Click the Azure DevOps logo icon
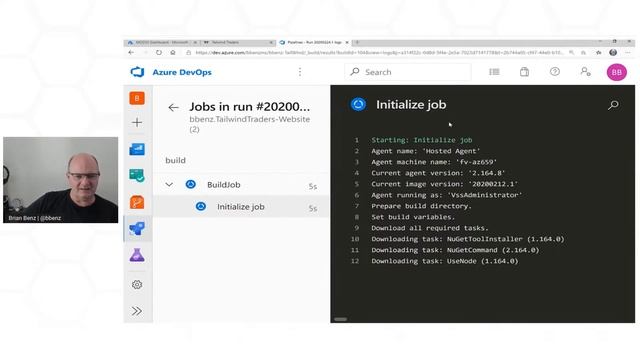The width and height of the screenshot is (640, 360). pyautogui.click(x=137, y=72)
